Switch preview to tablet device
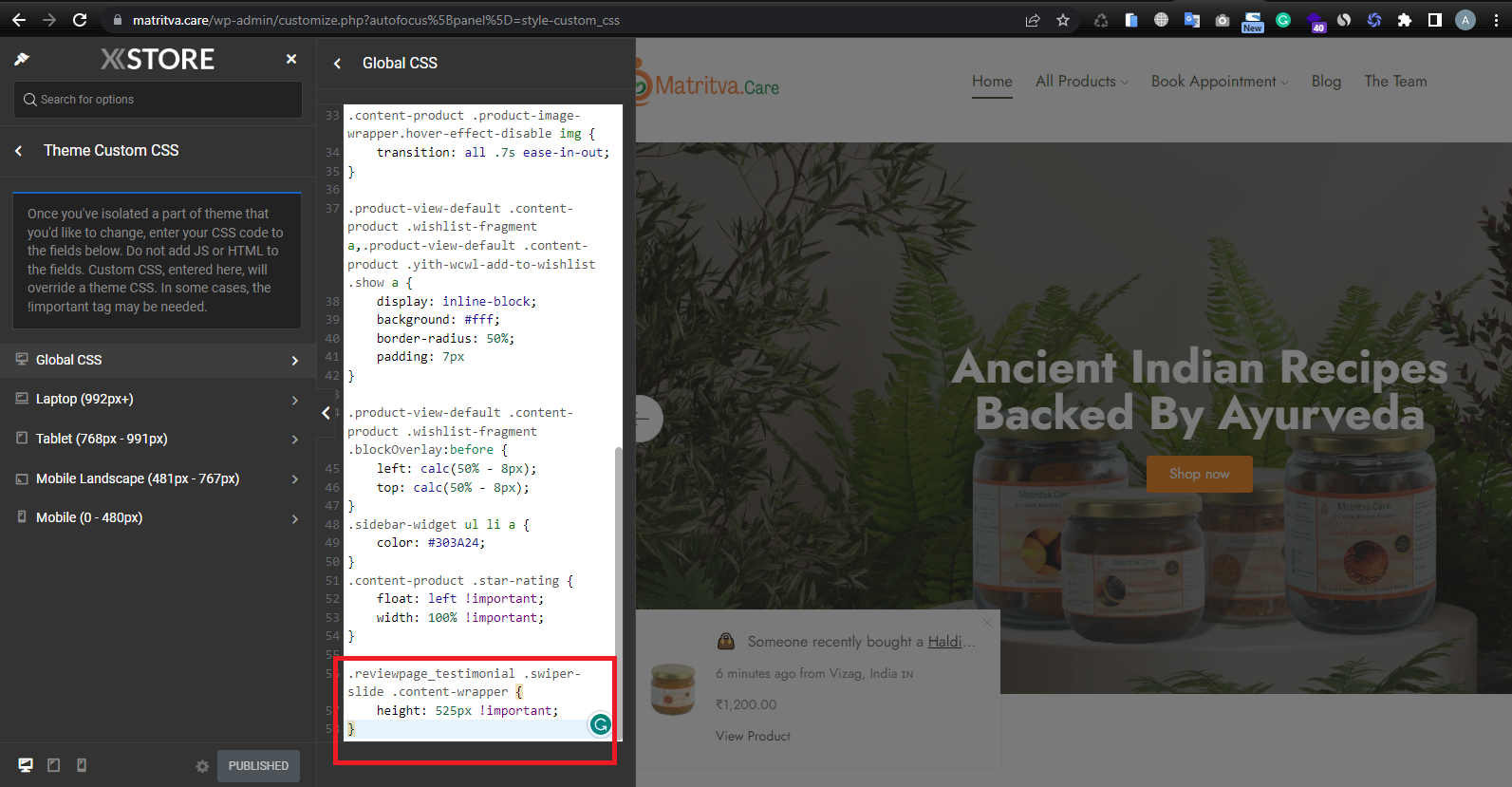 (x=54, y=765)
